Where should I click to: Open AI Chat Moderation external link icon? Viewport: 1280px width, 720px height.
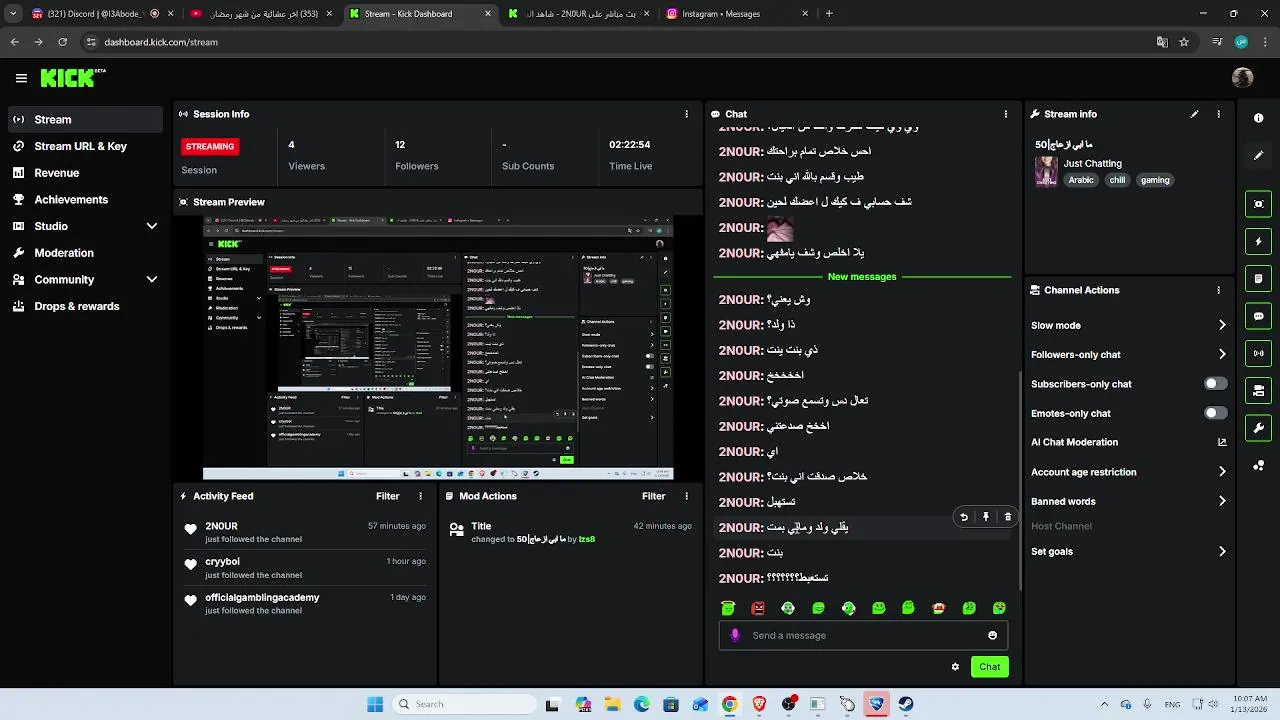1222,442
